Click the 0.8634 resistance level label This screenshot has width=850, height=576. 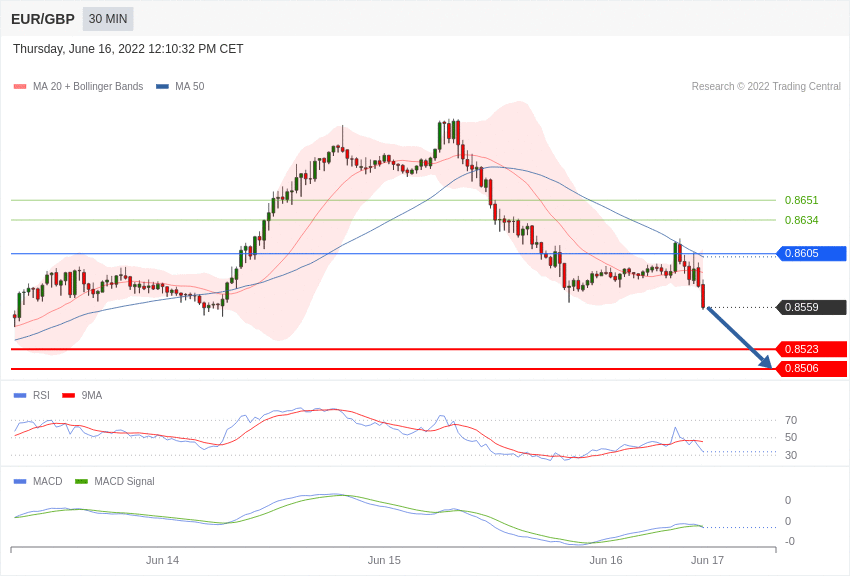coord(801,220)
